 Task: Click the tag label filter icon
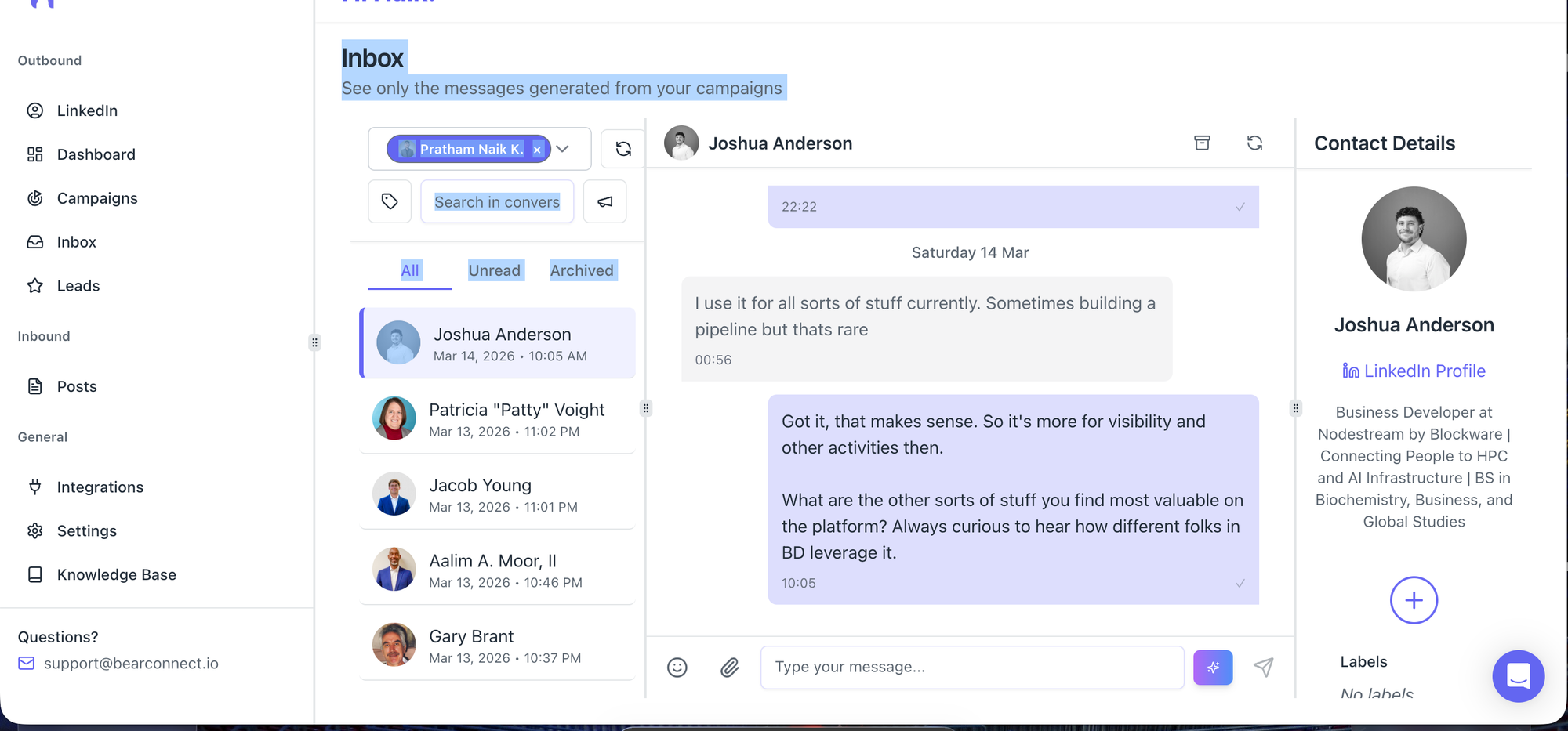coord(390,201)
